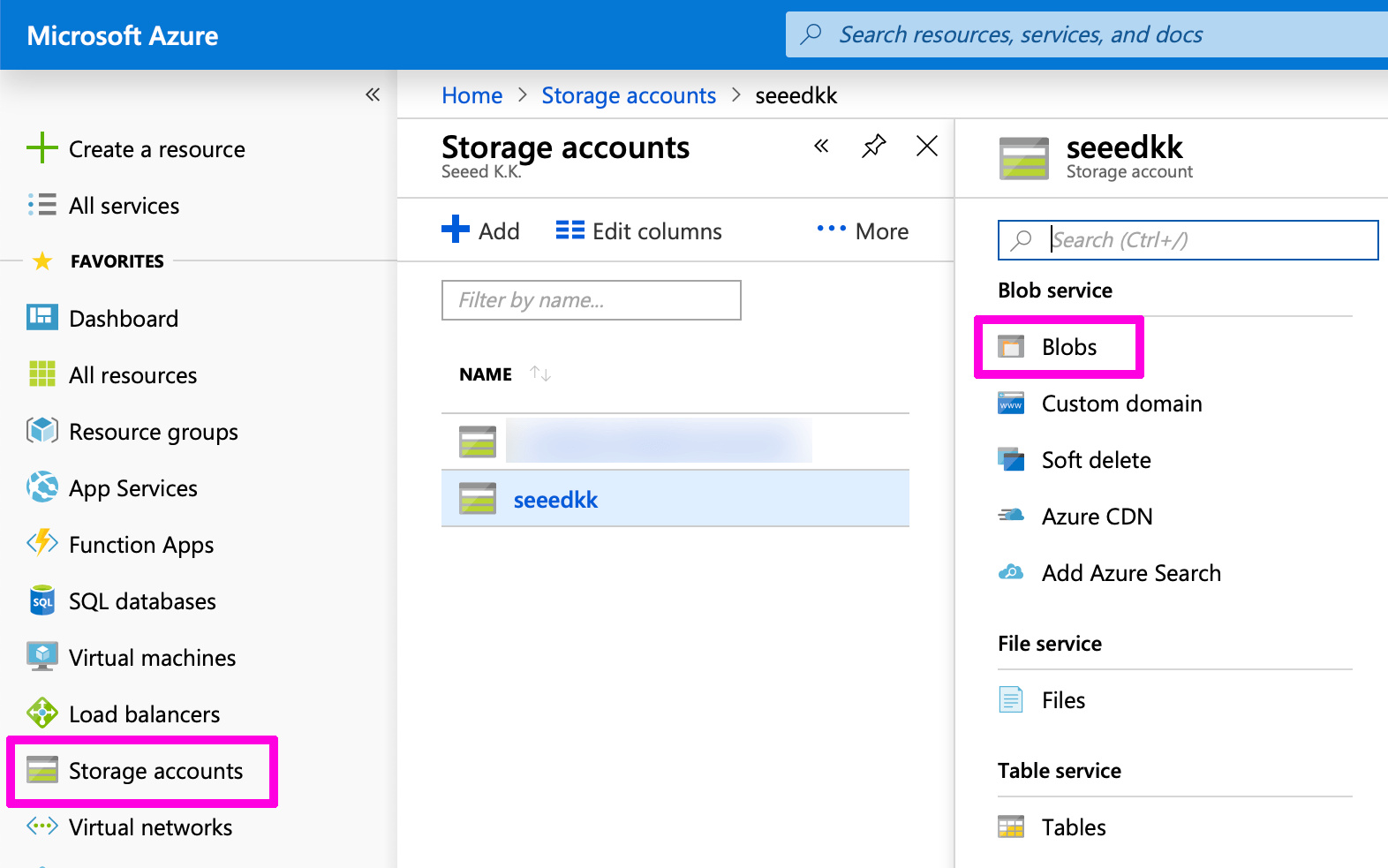Go to Dashboard
Screen dimensions: 1388x868
point(124,319)
